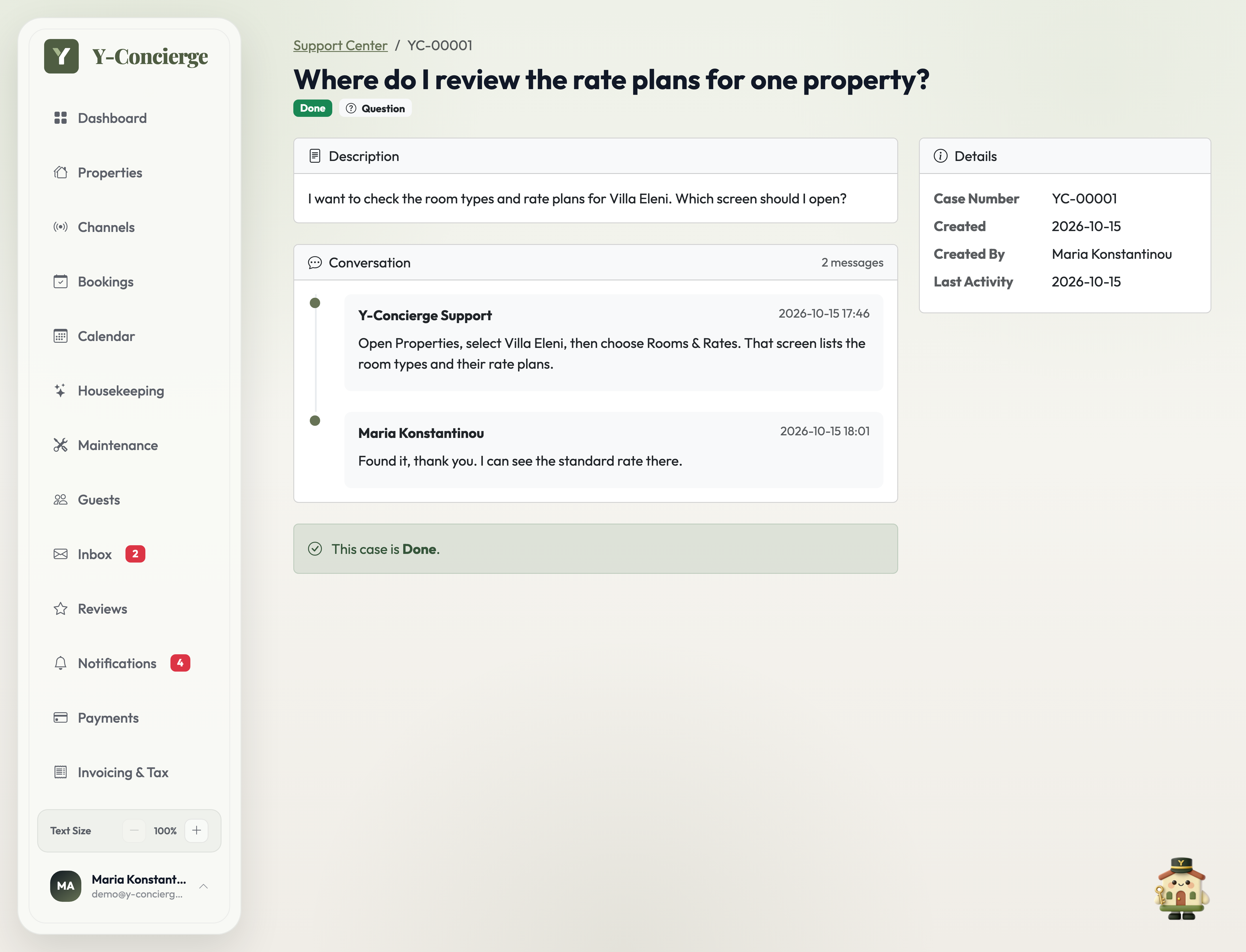Click Maria Konstantinou message sender name
The image size is (1246, 952).
click(421, 433)
